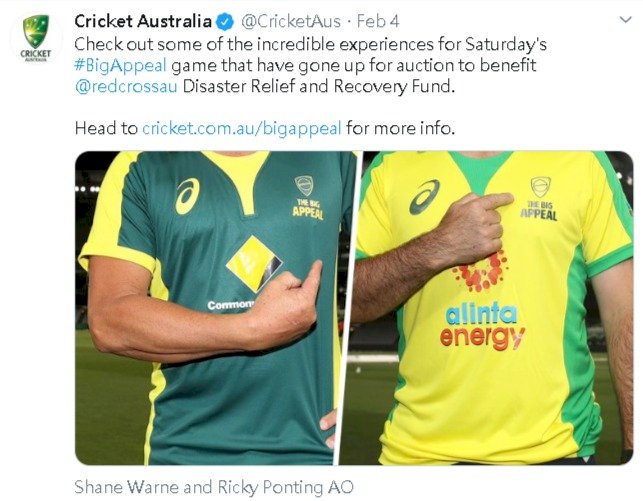Click the Asics logo on the green jersey
643x501 pixels.
[x=187, y=196]
